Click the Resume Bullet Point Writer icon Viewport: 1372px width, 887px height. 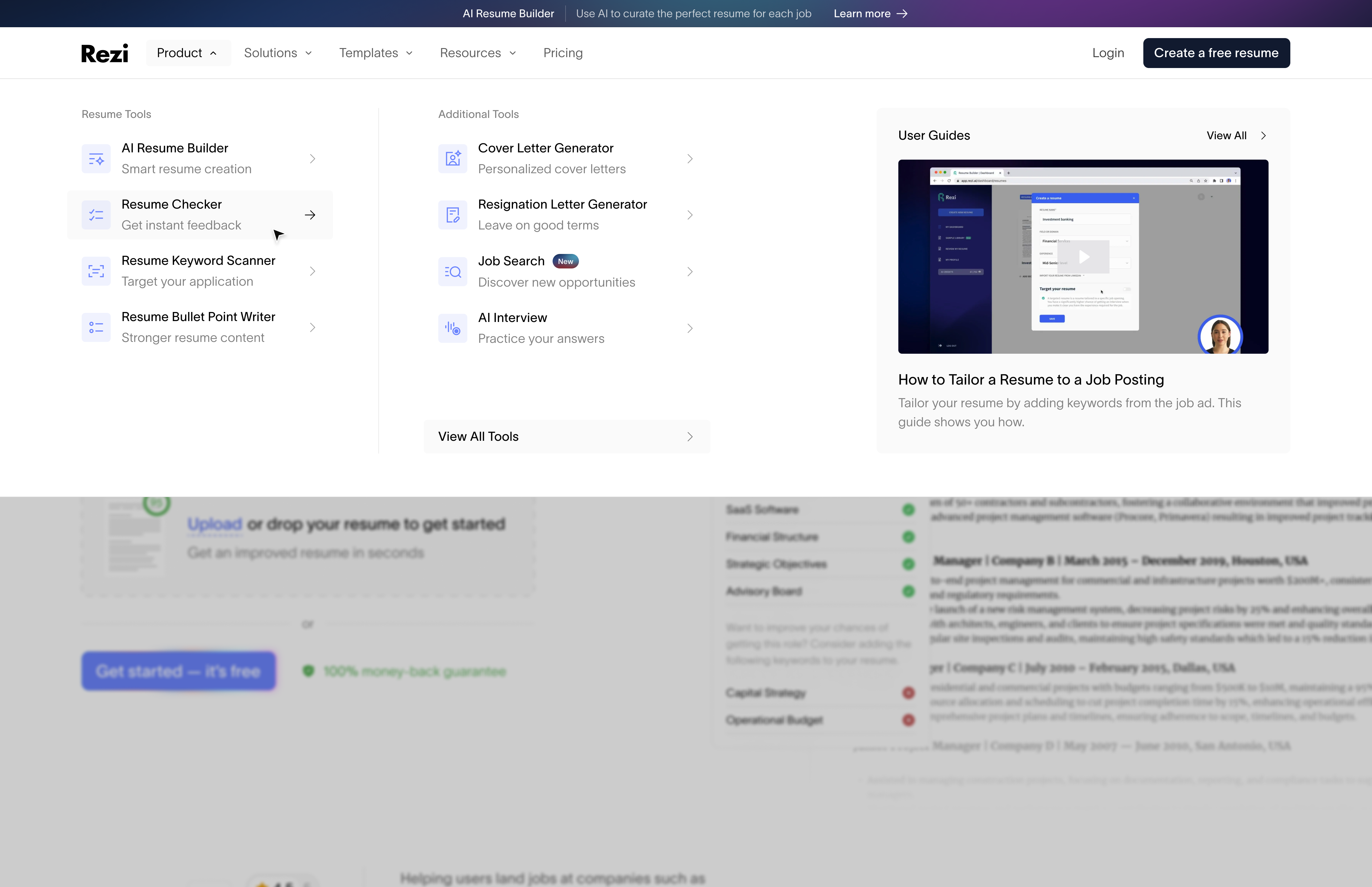tap(96, 327)
